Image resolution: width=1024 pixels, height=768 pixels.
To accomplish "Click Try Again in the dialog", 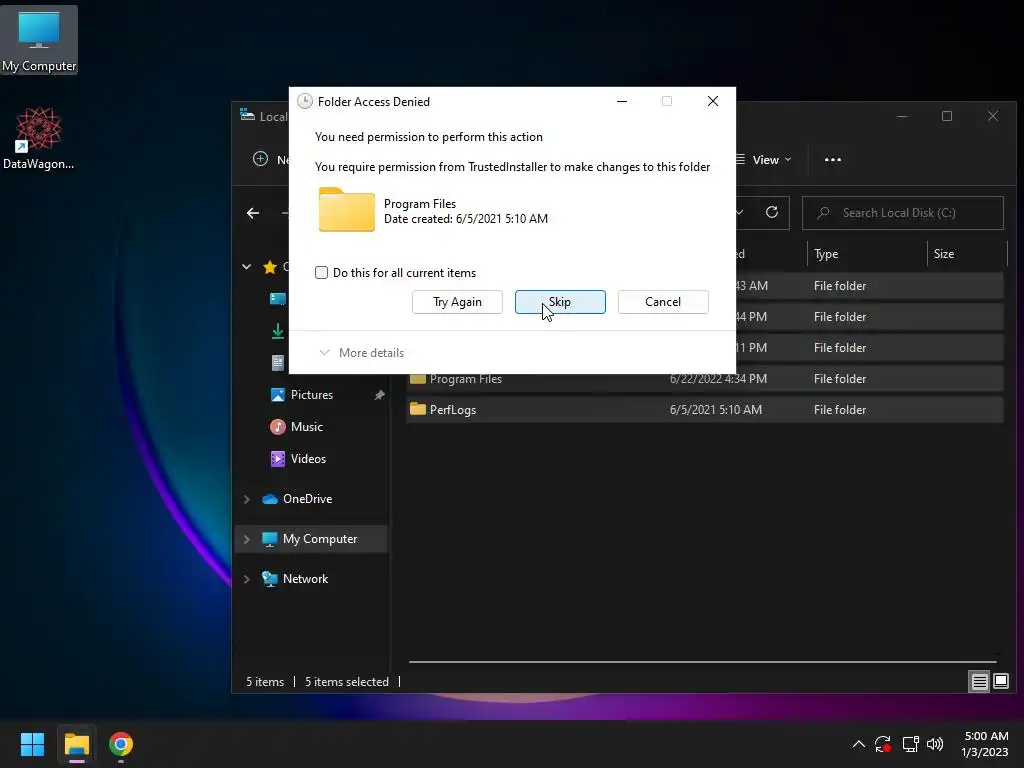I will (x=457, y=302).
